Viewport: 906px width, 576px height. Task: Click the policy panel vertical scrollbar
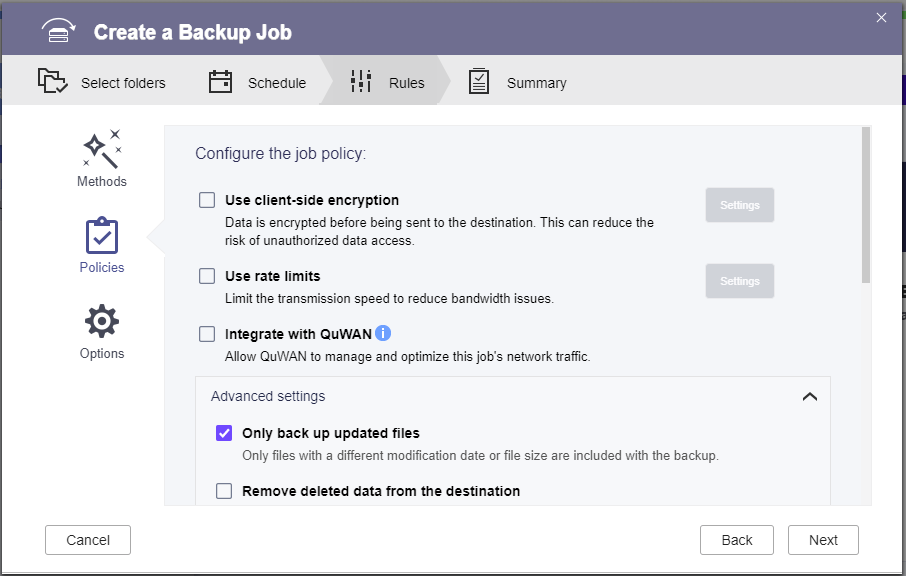point(866,205)
